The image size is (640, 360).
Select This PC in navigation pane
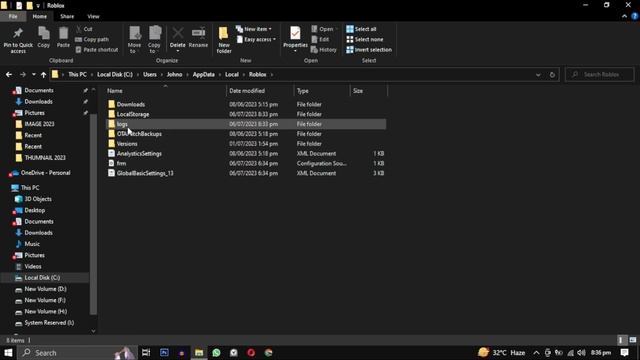pyautogui.click(x=30, y=188)
